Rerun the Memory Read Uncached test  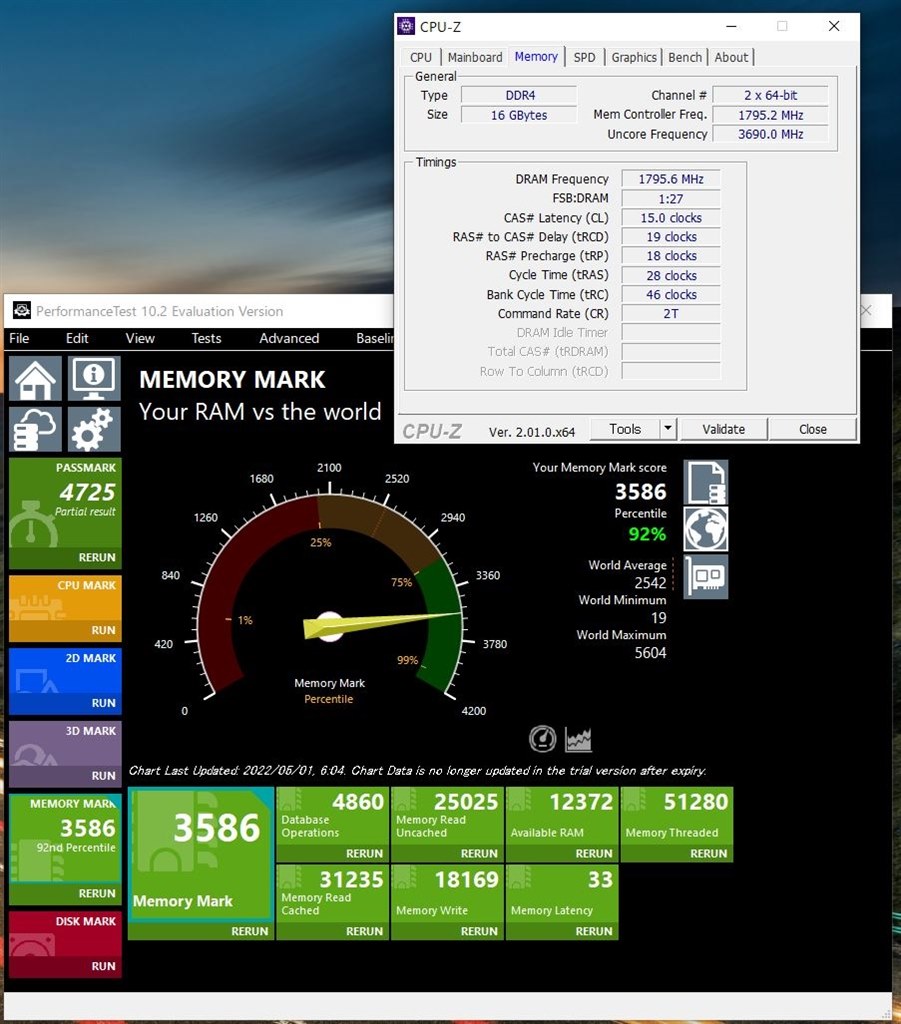(x=479, y=854)
